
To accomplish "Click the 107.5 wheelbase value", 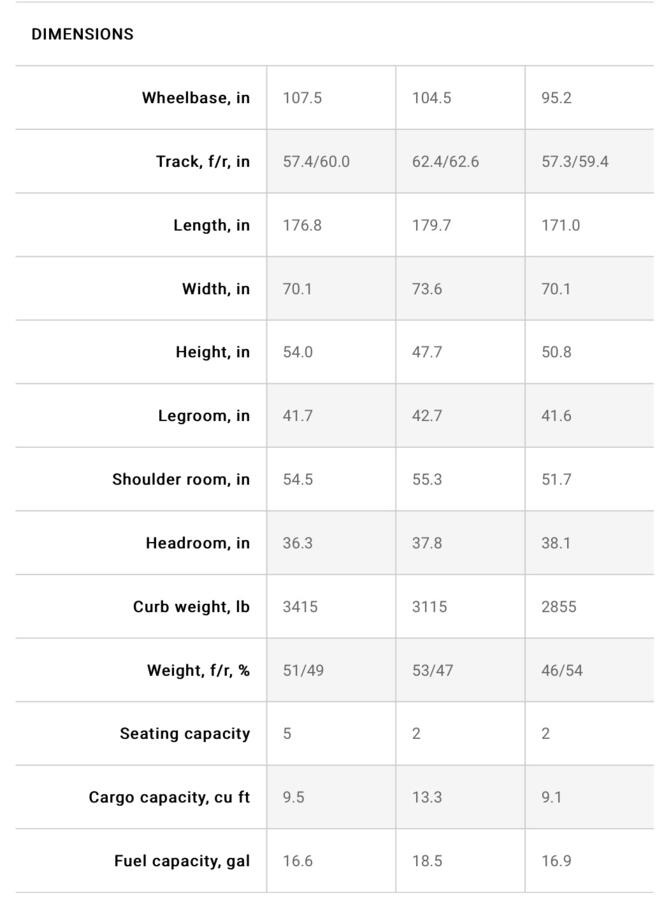I will (x=302, y=98).
